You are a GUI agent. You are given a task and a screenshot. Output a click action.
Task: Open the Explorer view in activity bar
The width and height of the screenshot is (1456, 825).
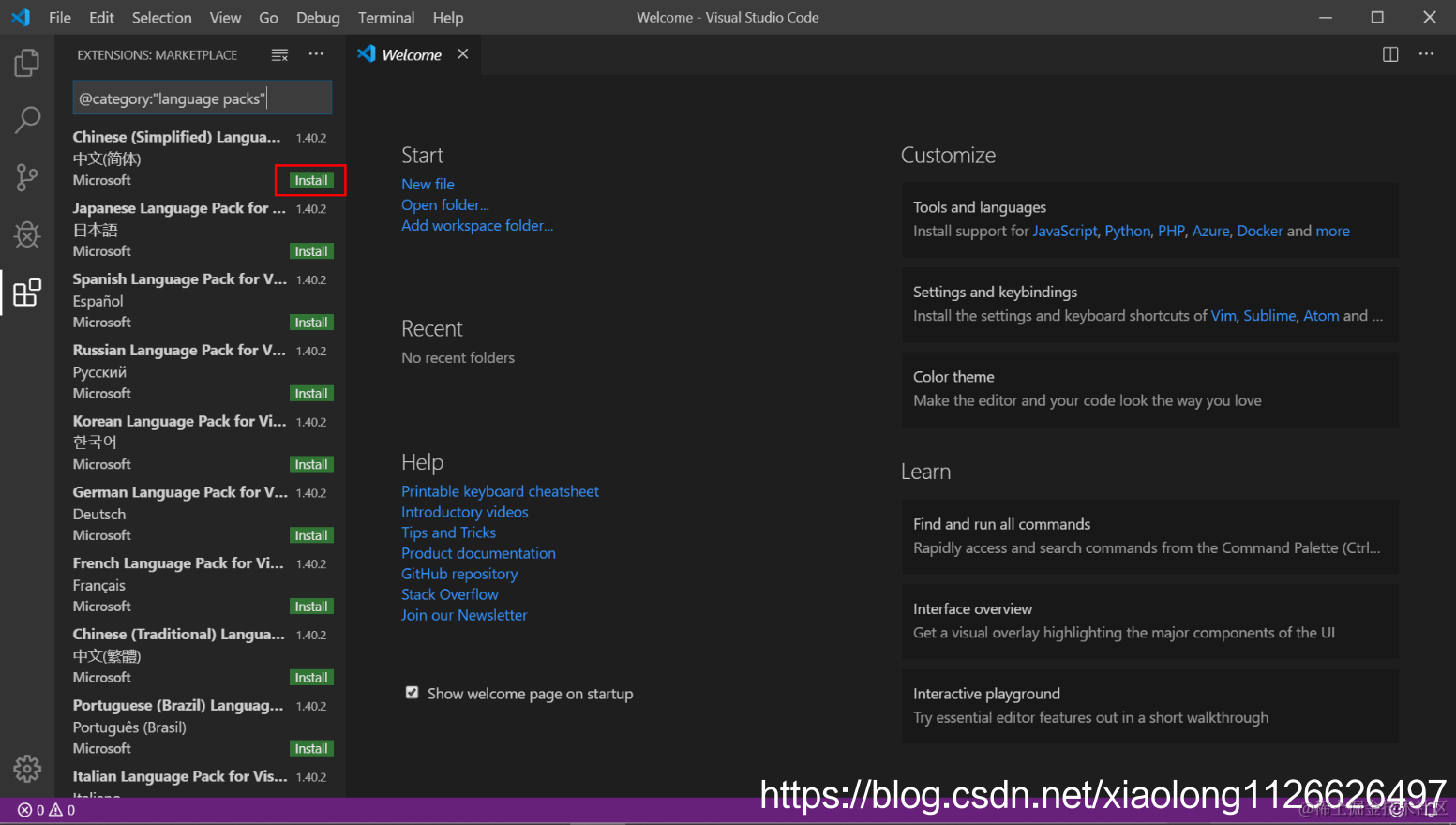pyautogui.click(x=27, y=63)
